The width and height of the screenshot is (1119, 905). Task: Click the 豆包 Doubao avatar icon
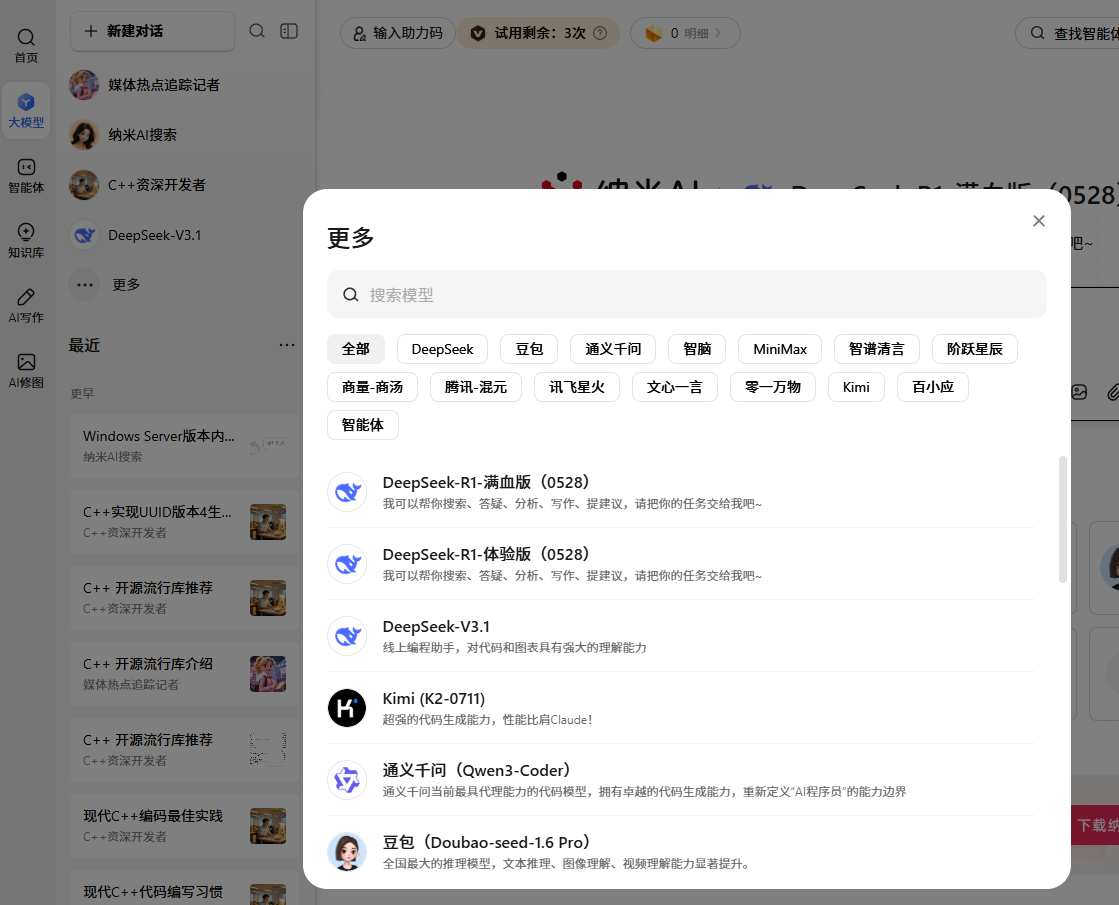tap(347, 852)
